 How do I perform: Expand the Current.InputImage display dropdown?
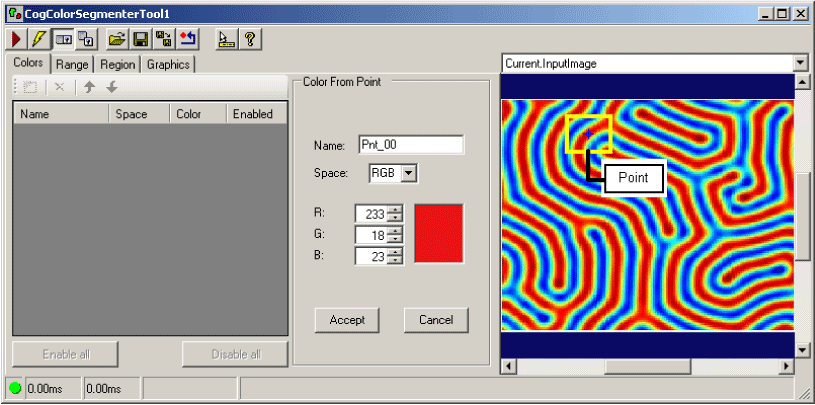click(x=800, y=64)
